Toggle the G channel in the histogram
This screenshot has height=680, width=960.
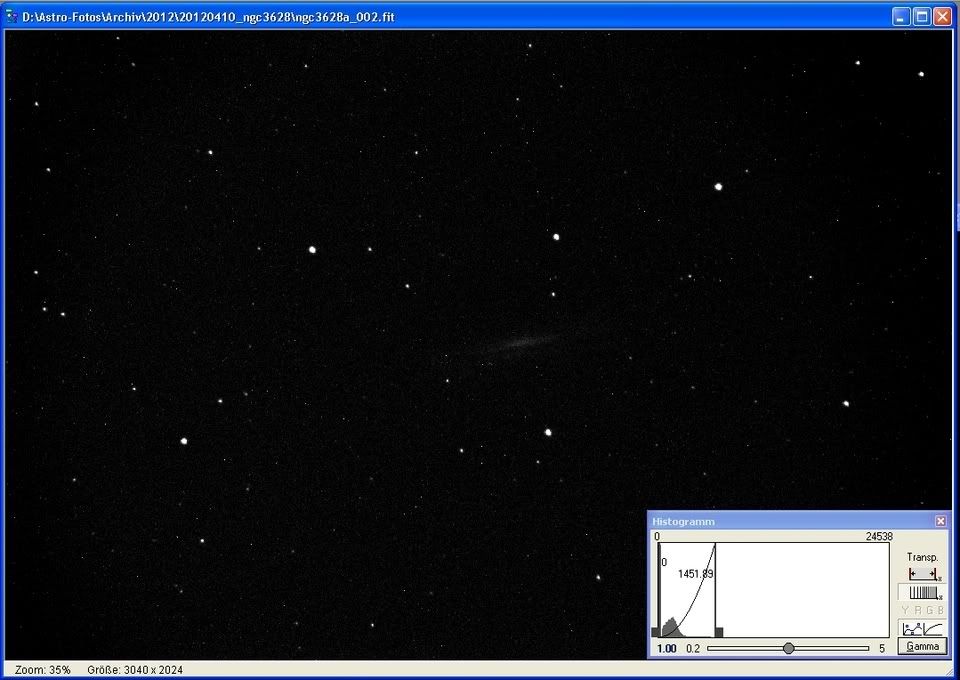pyautogui.click(x=929, y=610)
